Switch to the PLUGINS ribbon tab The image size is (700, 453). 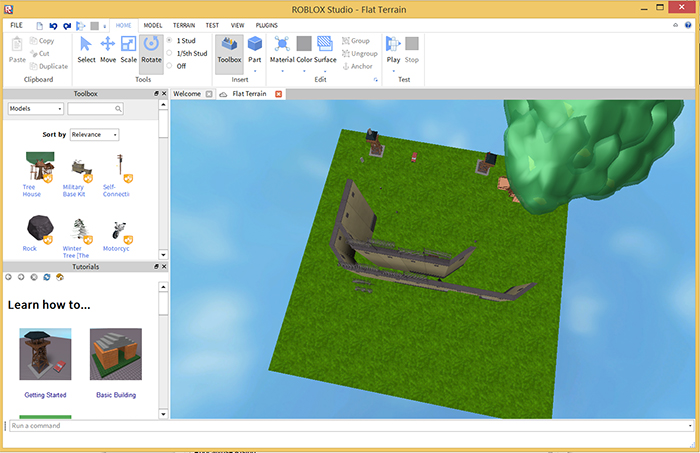[267, 25]
